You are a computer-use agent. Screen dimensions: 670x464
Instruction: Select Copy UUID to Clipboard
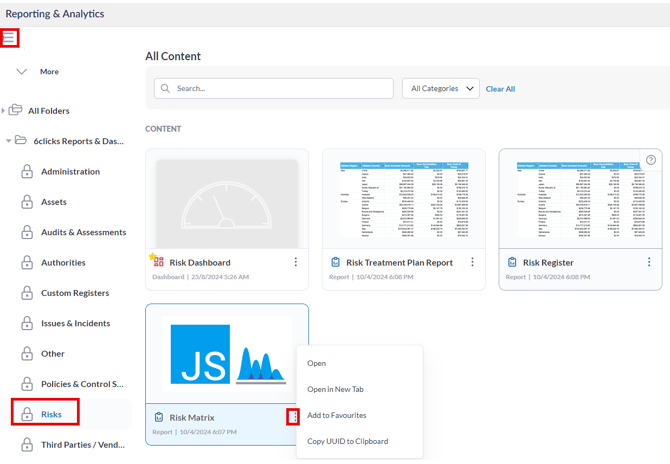(x=347, y=441)
